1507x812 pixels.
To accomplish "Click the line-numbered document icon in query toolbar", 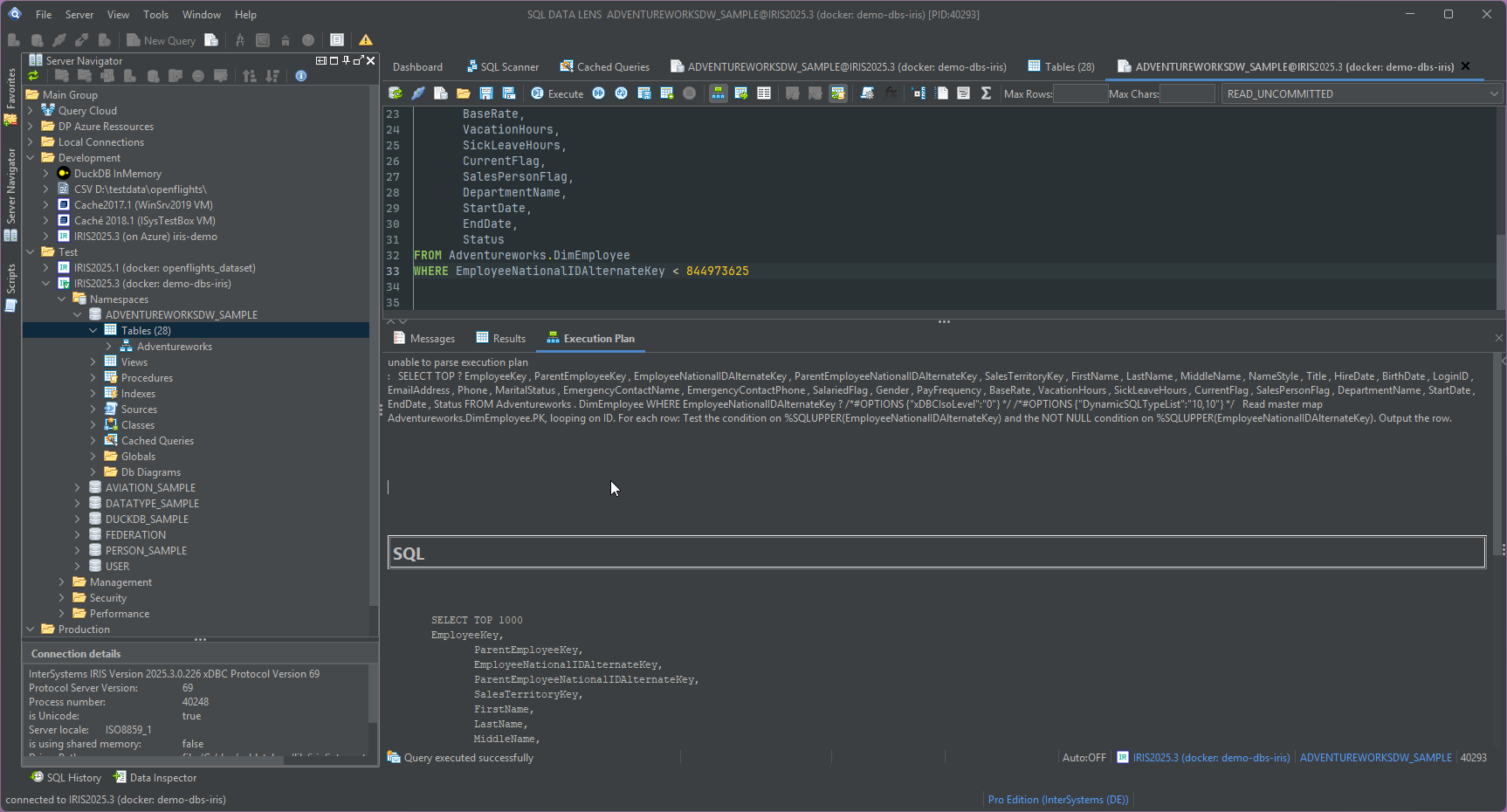I will [941, 93].
